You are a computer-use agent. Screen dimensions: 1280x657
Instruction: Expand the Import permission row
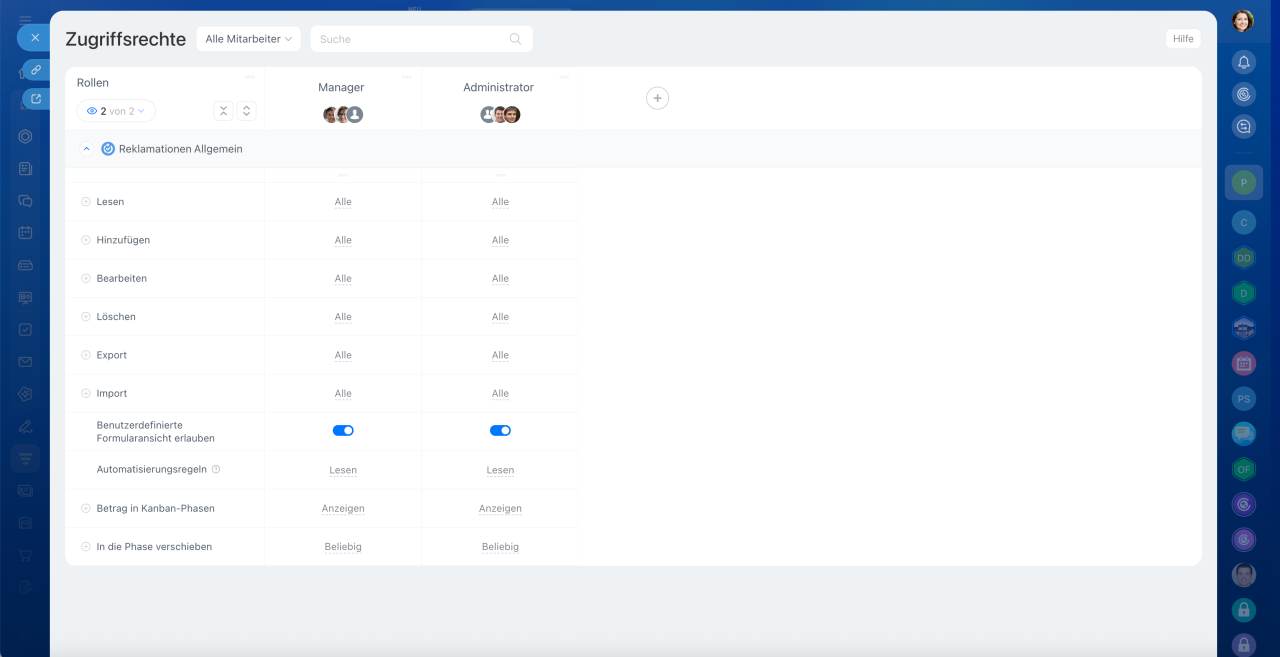pyautogui.click(x=86, y=393)
